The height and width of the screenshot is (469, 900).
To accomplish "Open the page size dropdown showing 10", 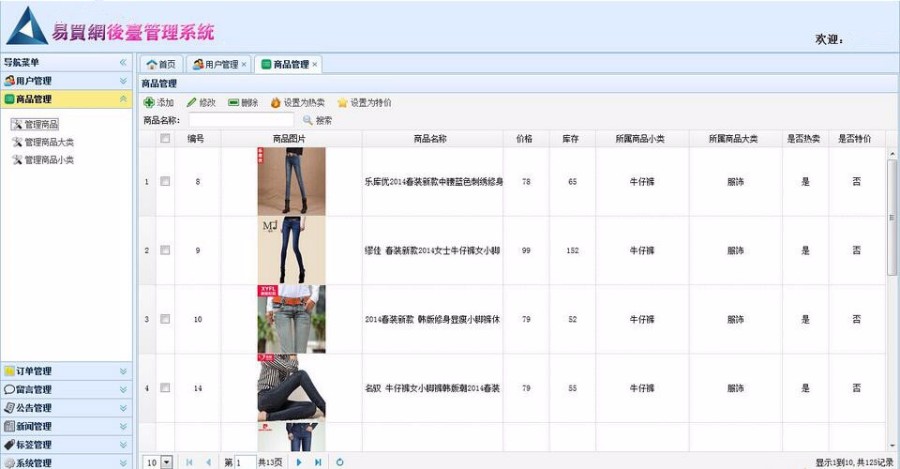I will click(166, 462).
